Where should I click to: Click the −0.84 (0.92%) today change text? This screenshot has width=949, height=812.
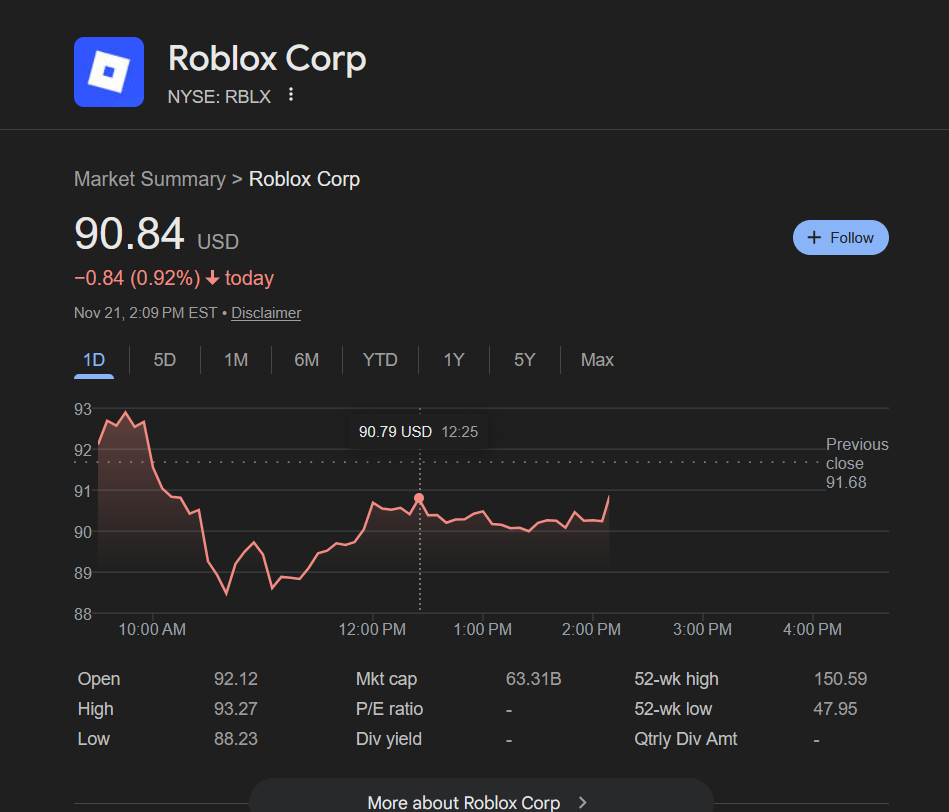[174, 278]
